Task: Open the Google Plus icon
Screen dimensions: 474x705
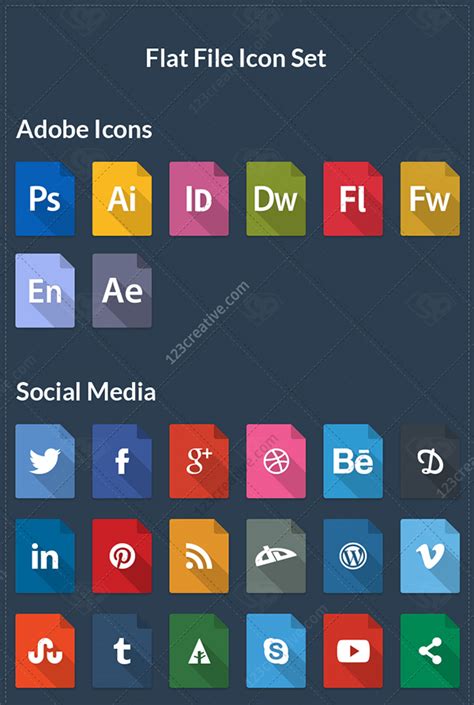Action: (199, 461)
